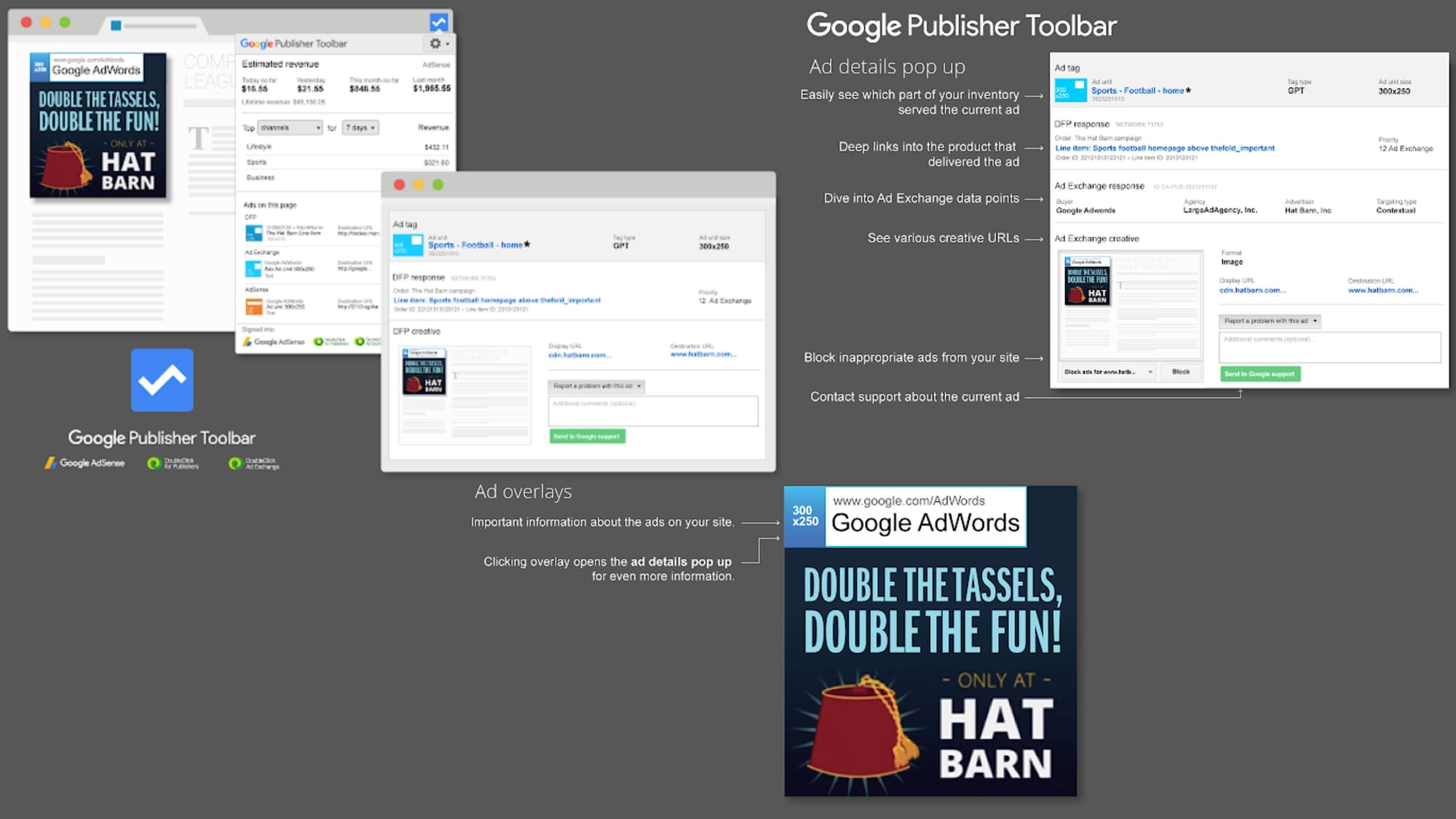Select the Sports channel row in revenue list
This screenshot has width=1456, height=819.
[347, 162]
